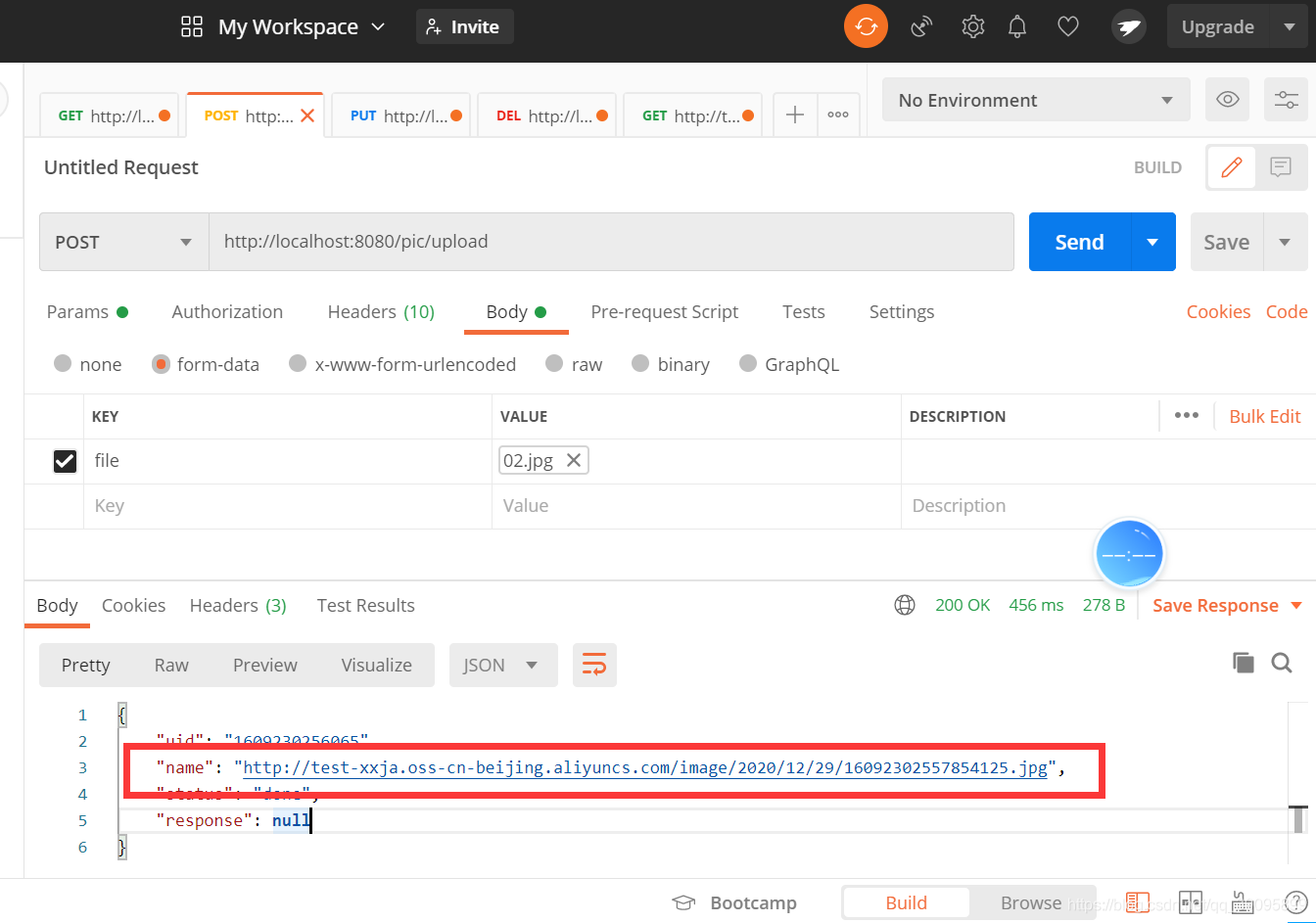Switch to Build mode toggle
Viewport: 1316px width, 923px height.
906,902
